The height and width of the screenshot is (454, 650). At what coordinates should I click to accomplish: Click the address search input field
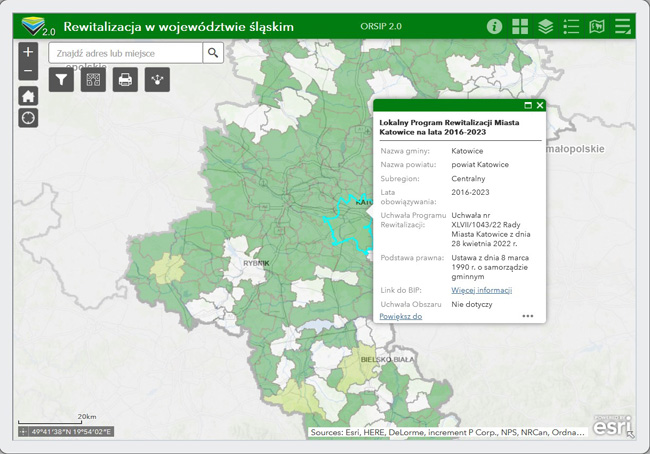125,53
